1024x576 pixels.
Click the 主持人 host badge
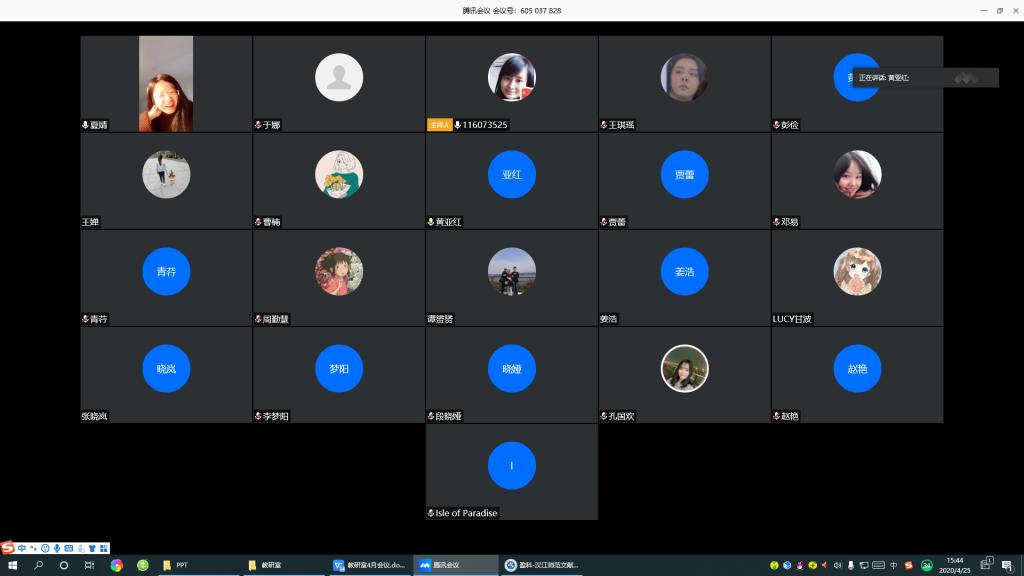(x=439, y=125)
